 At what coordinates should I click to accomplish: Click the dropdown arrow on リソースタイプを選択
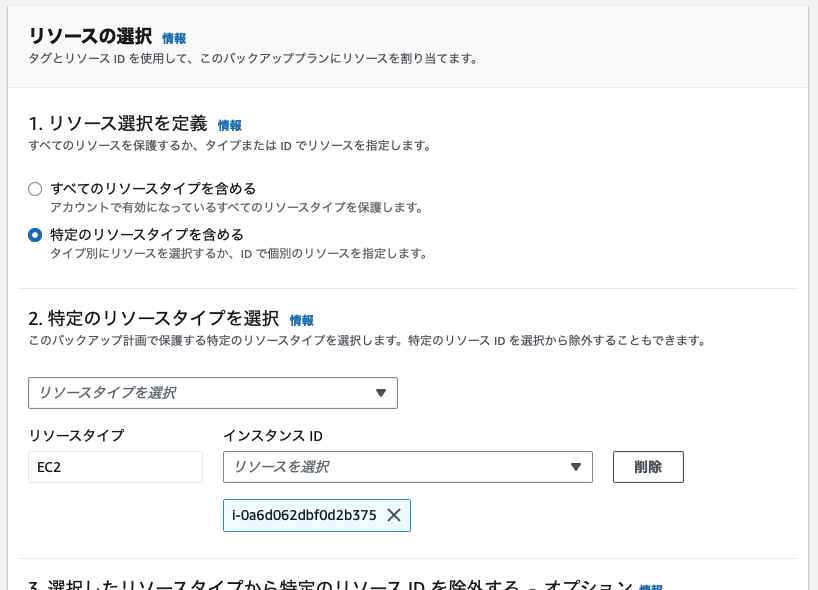[381, 393]
